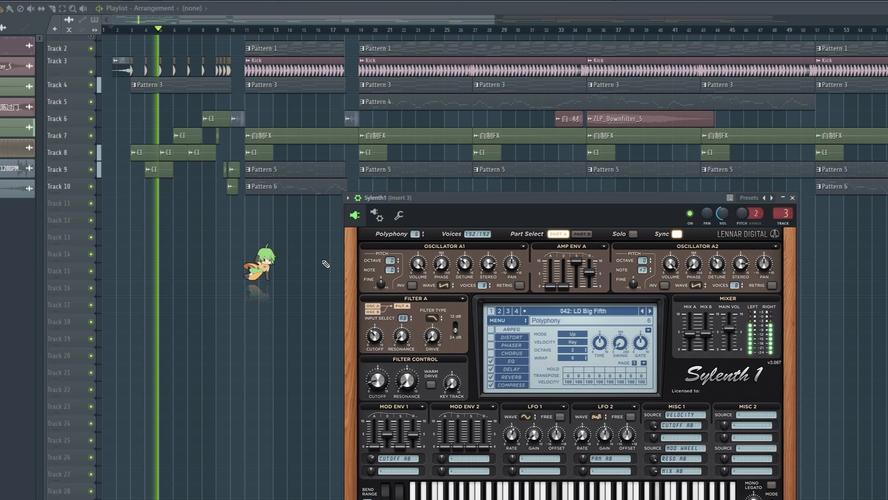This screenshot has height=500, width=888.
Task: Open the Compress effect page
Action: tap(511, 385)
